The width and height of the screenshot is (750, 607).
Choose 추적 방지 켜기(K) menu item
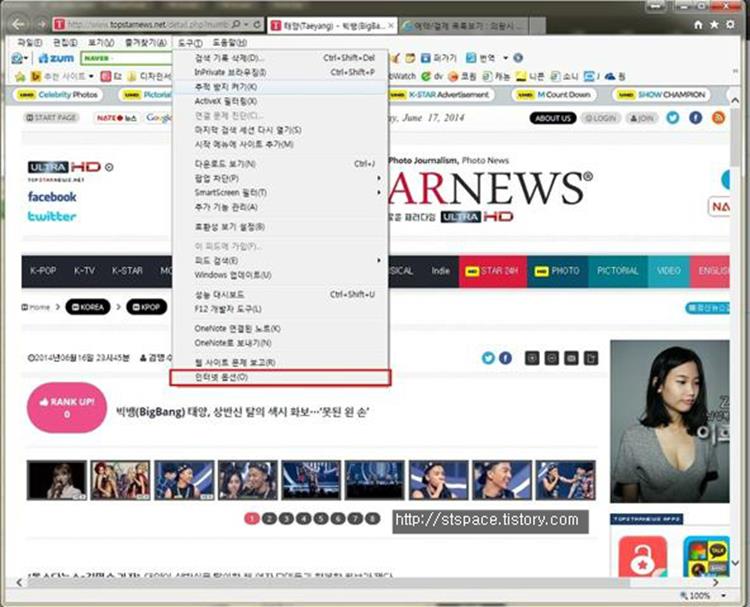(280, 87)
